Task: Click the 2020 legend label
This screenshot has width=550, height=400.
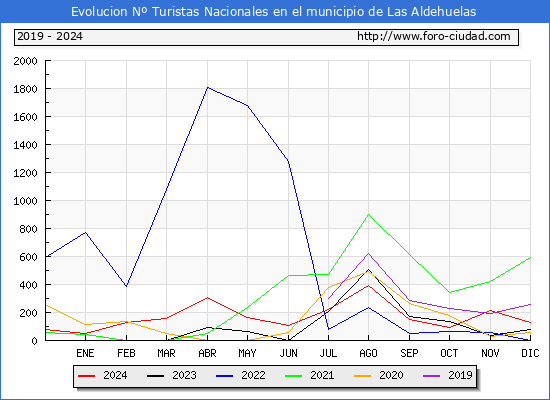Action: (x=391, y=375)
